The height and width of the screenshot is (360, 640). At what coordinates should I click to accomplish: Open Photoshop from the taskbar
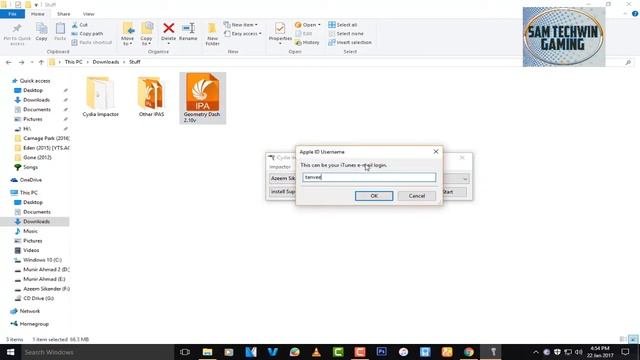(382, 352)
